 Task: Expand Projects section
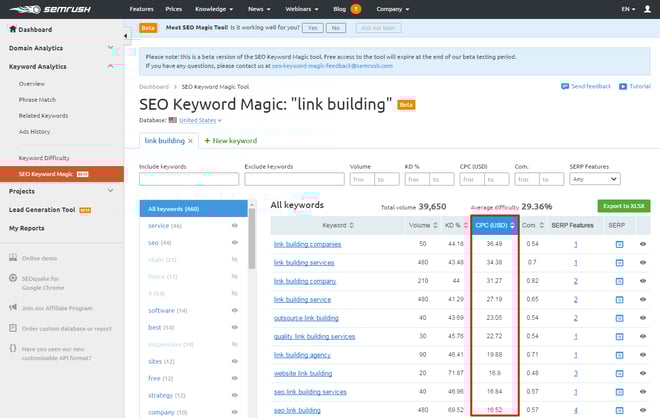click(110, 191)
